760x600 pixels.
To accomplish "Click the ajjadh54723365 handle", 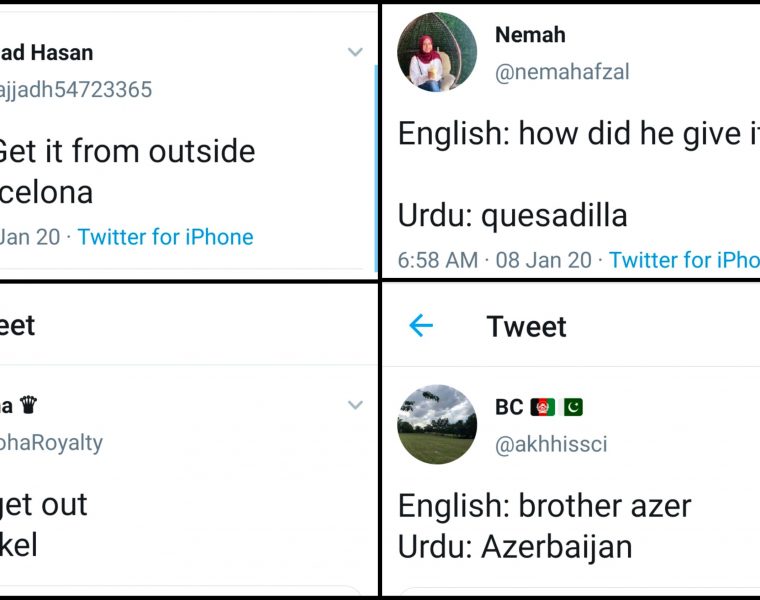I will point(75,89).
